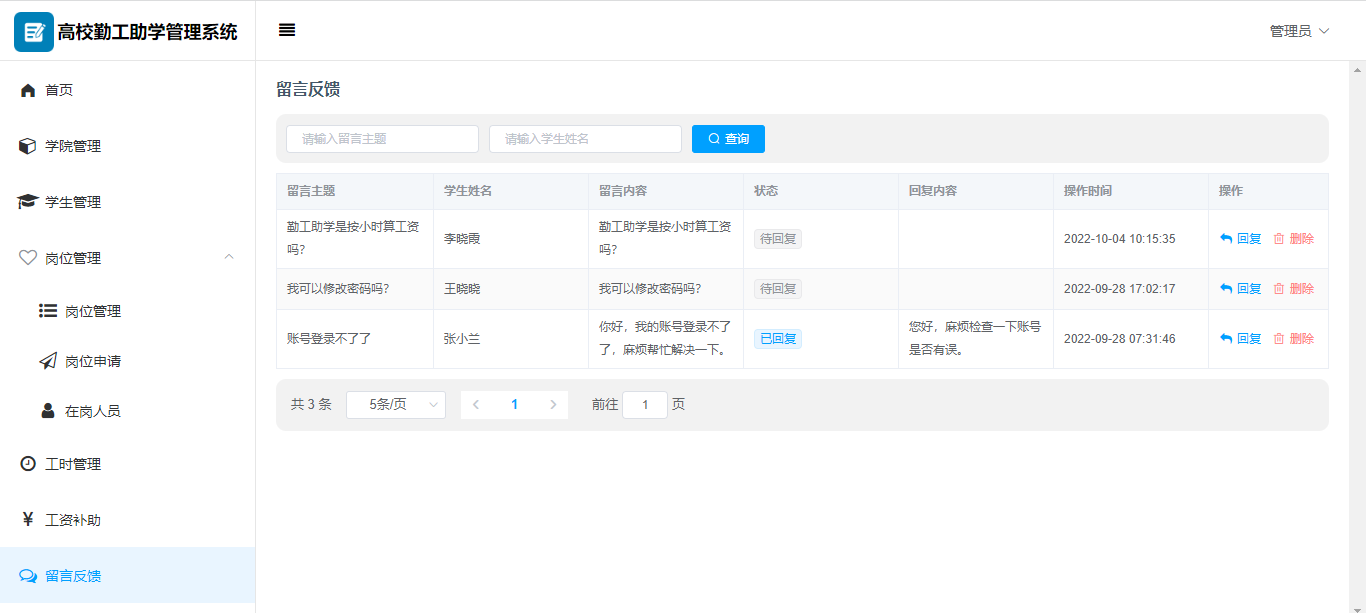
Task: Click the next page arrow
Action: 553,405
